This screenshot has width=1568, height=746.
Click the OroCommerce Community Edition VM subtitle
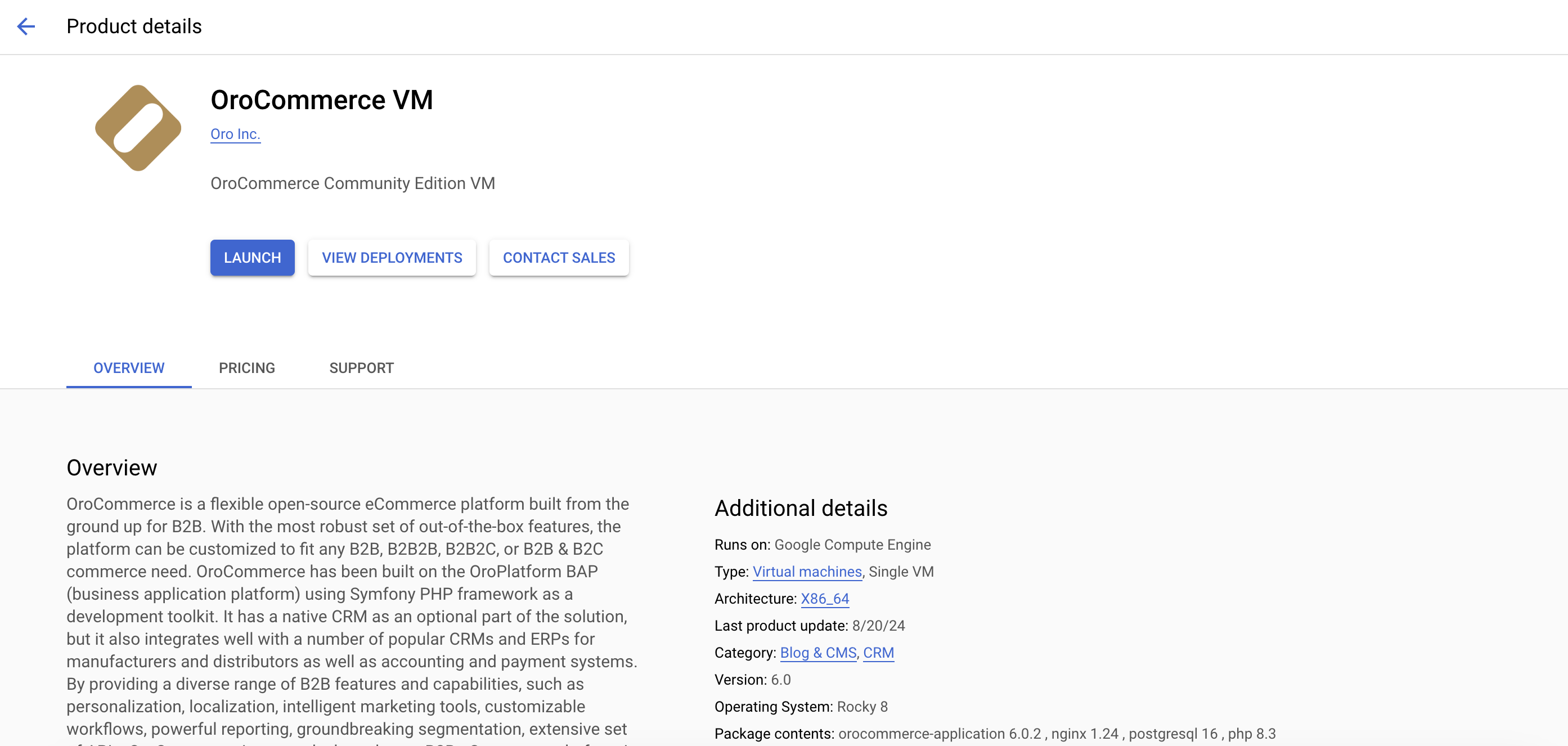352,183
